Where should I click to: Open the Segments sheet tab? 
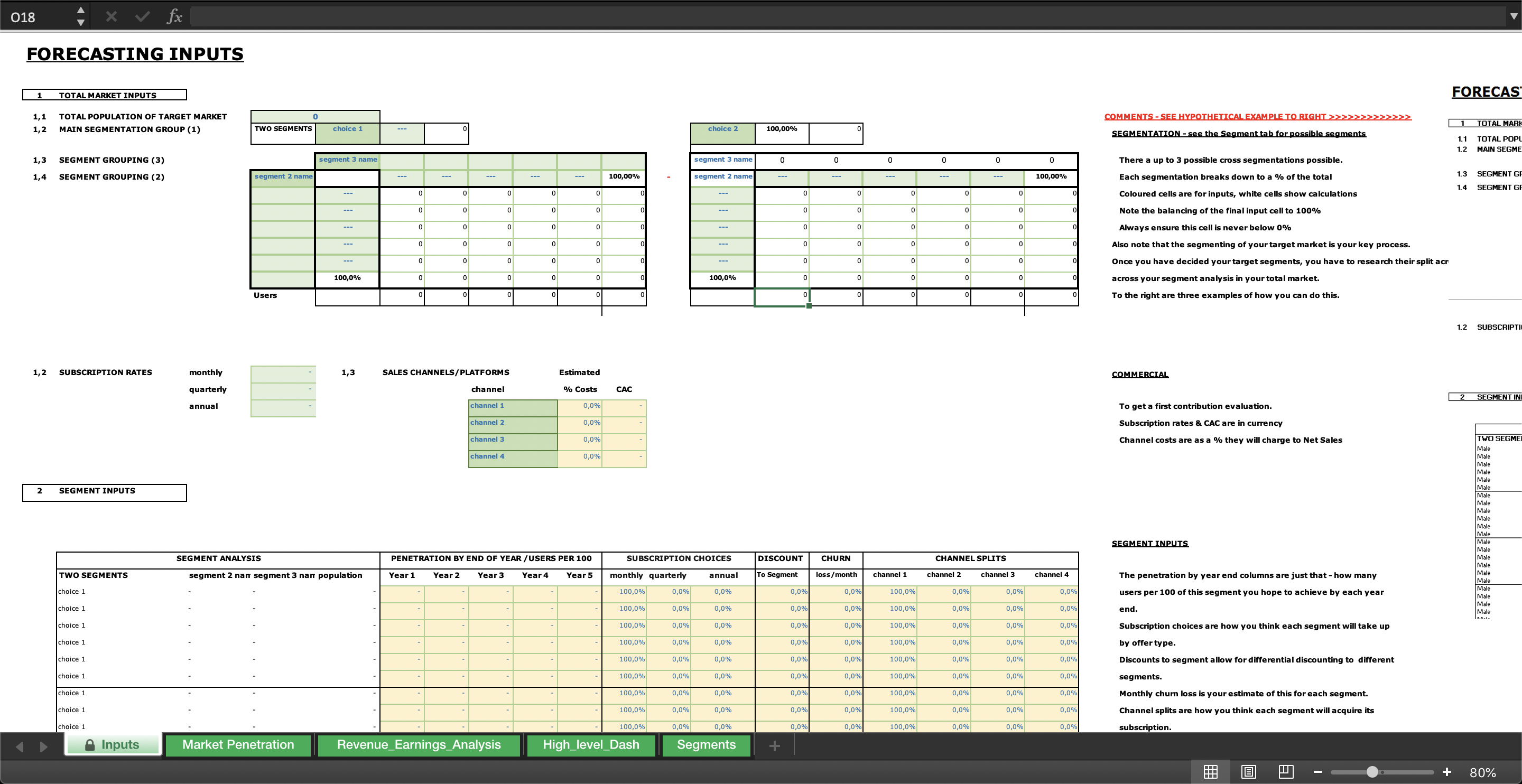click(706, 744)
